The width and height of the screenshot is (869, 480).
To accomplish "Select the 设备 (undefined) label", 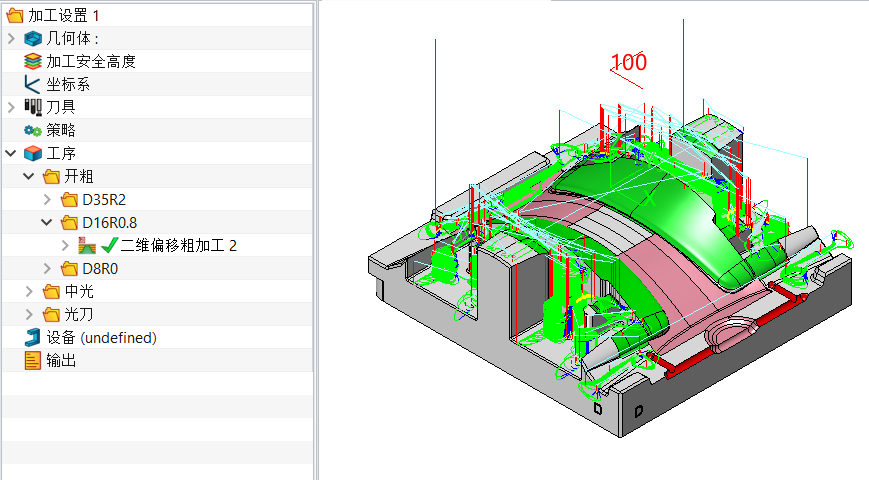I will (x=101, y=338).
